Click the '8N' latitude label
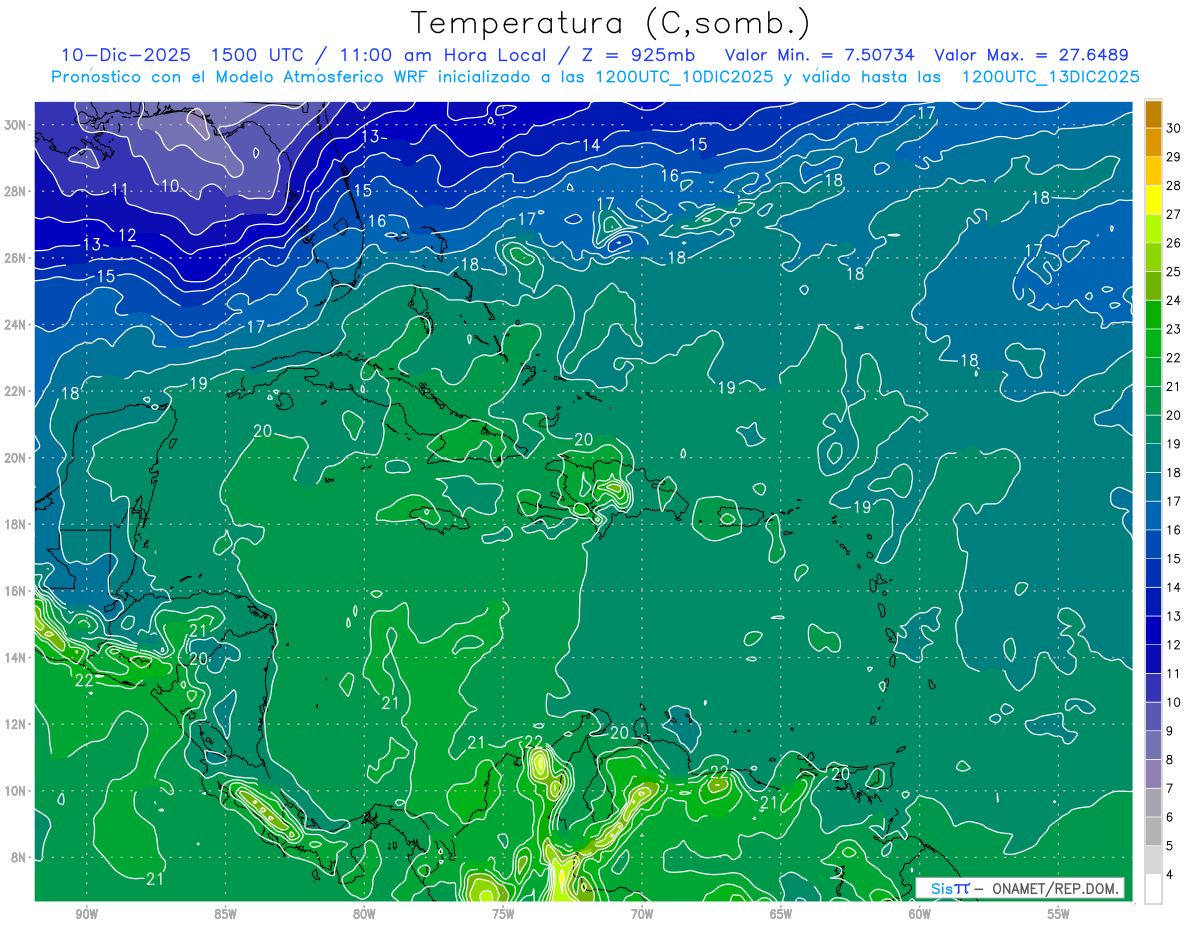 click(x=20, y=858)
